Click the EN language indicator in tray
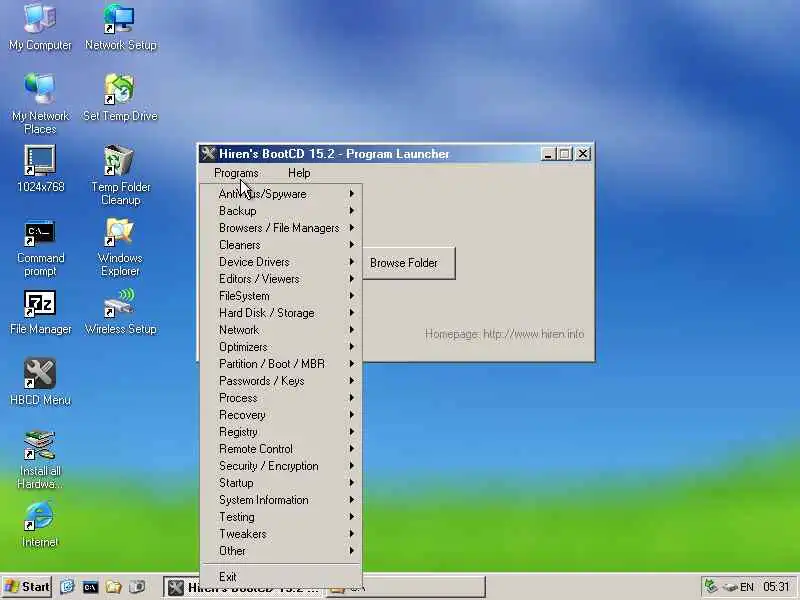The height and width of the screenshot is (600, 800). 746,587
